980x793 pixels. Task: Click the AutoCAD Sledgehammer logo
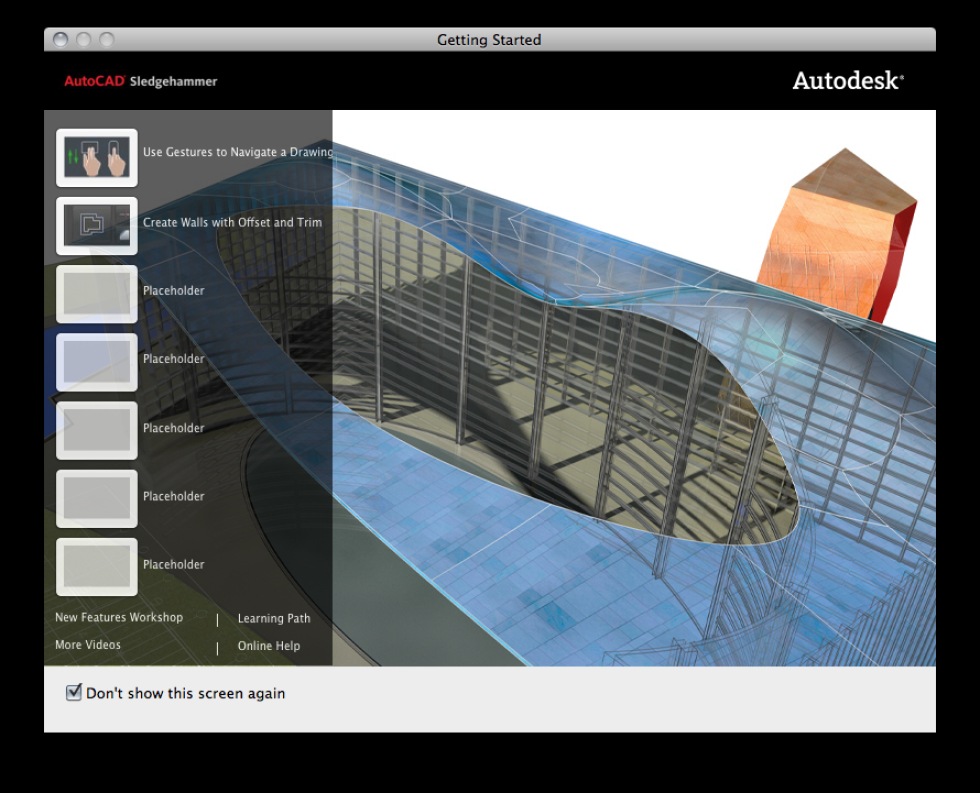140,81
